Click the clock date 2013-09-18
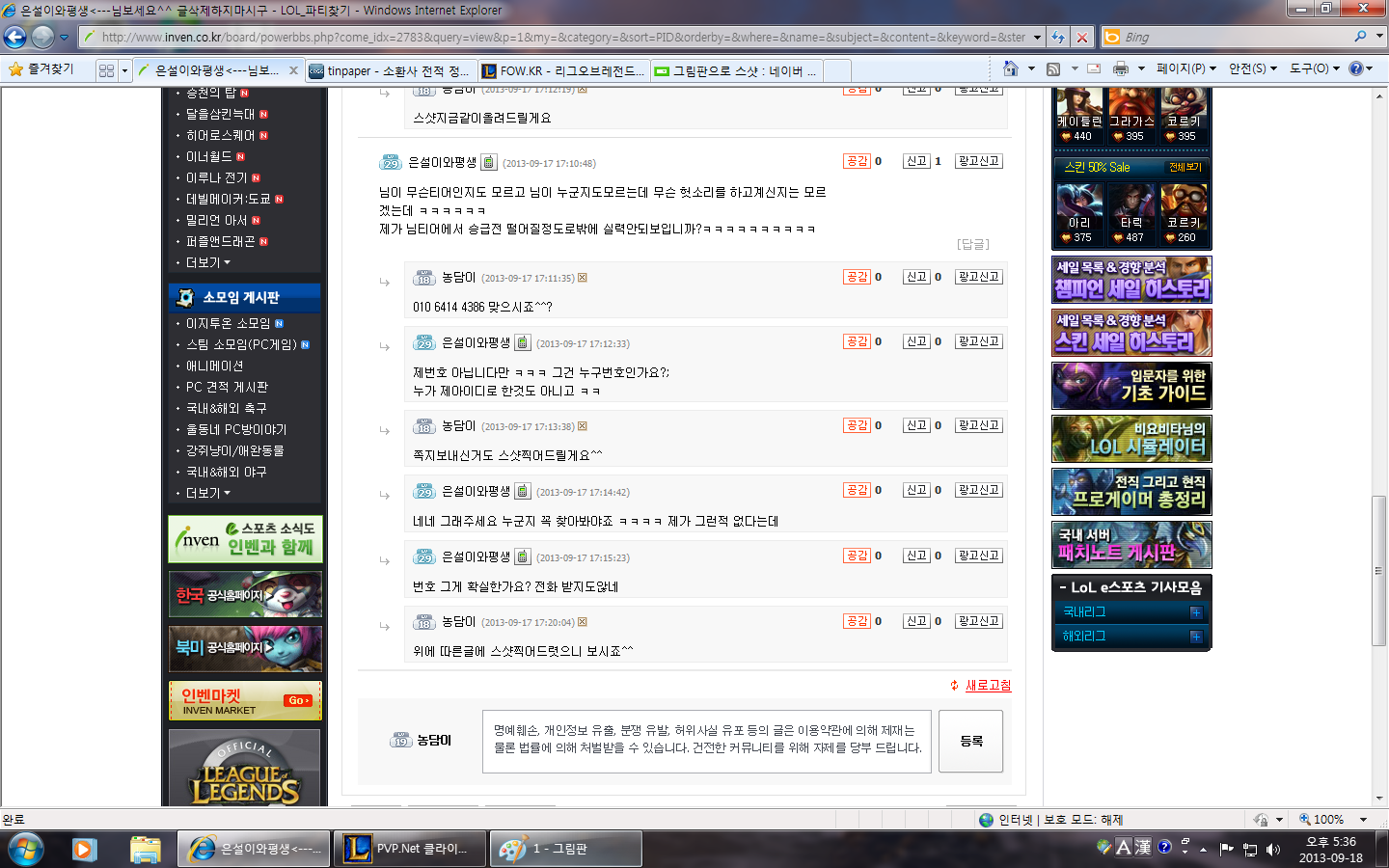 [x=1330, y=857]
